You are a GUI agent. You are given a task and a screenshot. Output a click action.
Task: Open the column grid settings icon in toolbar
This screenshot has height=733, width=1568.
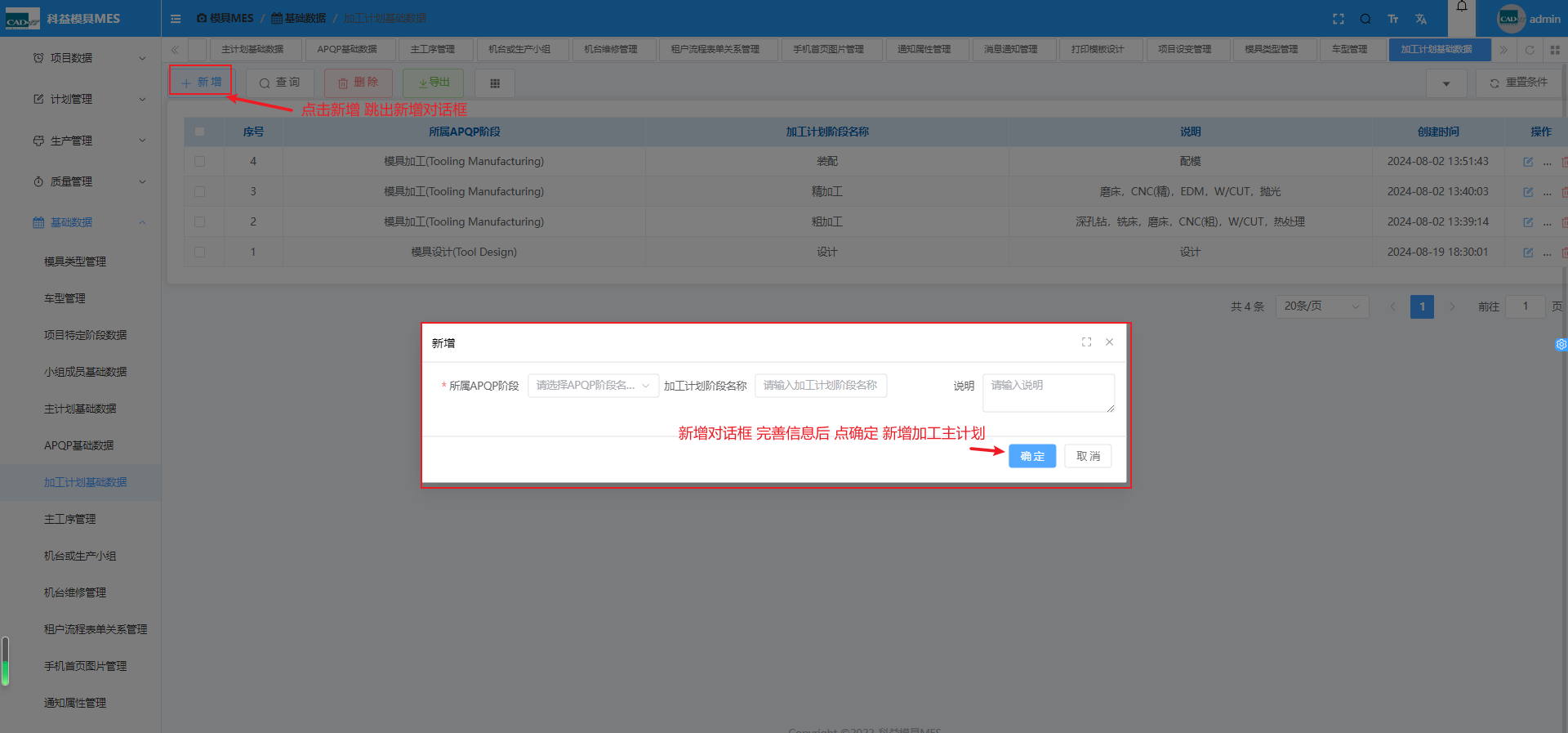coord(494,83)
